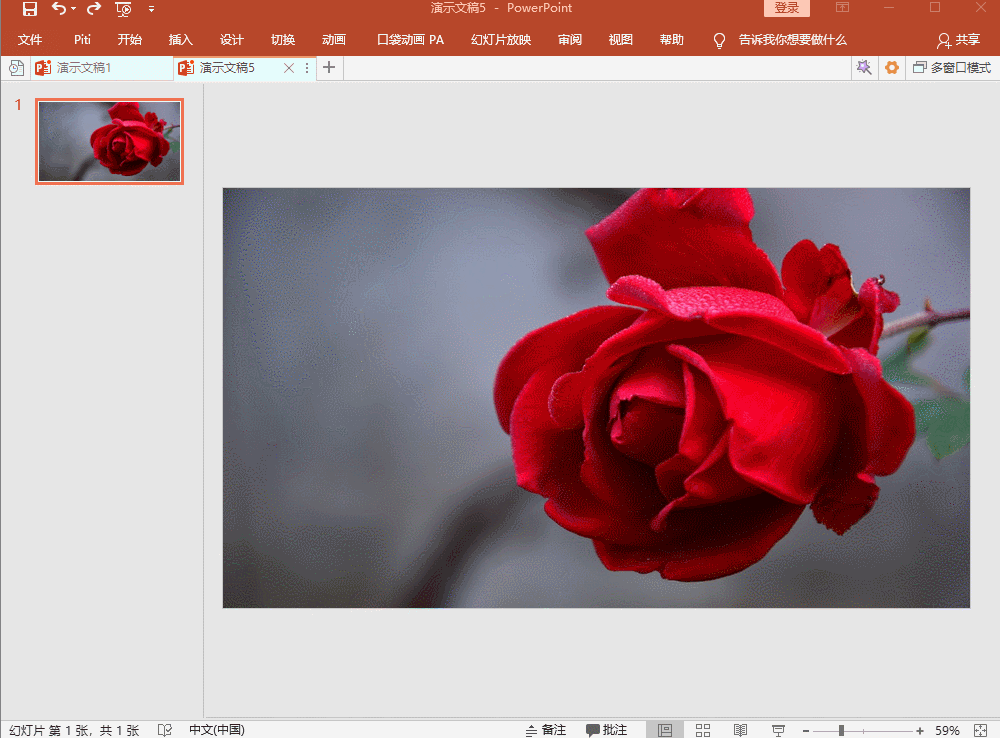Click the zoom slider handle
The image size is (1000, 738).
pyautogui.click(x=842, y=730)
